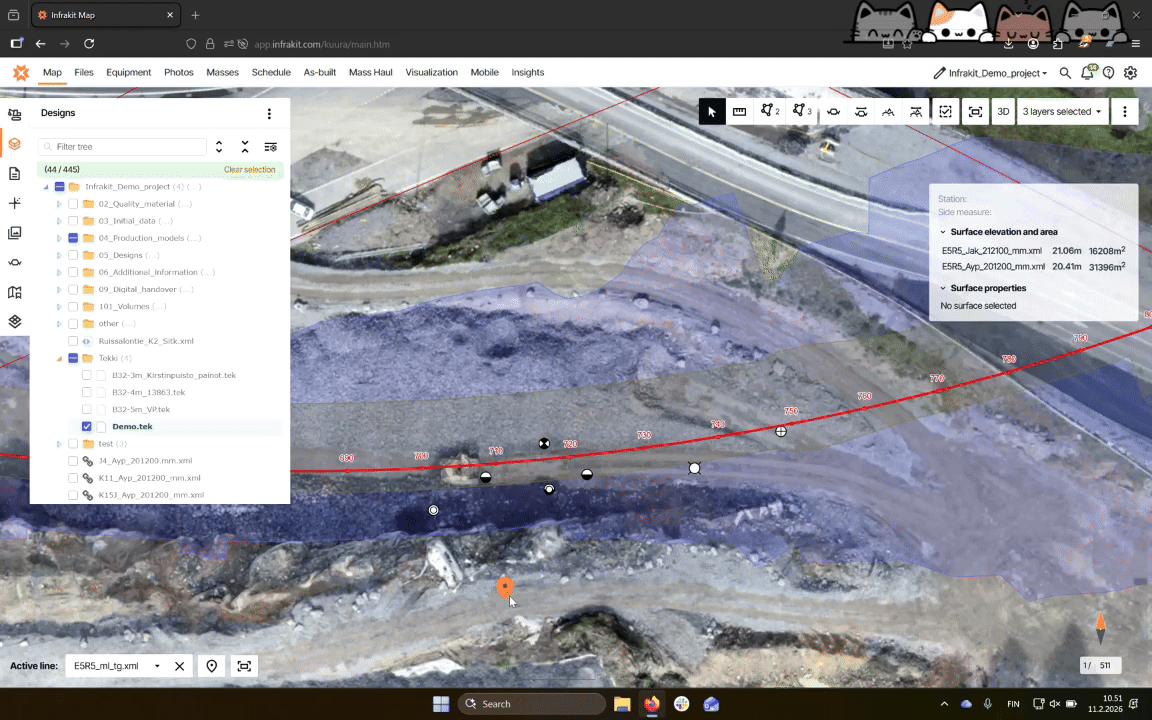Viewport: 1152px width, 720px height.
Task: Open the project search magnifier icon
Action: point(1065,73)
